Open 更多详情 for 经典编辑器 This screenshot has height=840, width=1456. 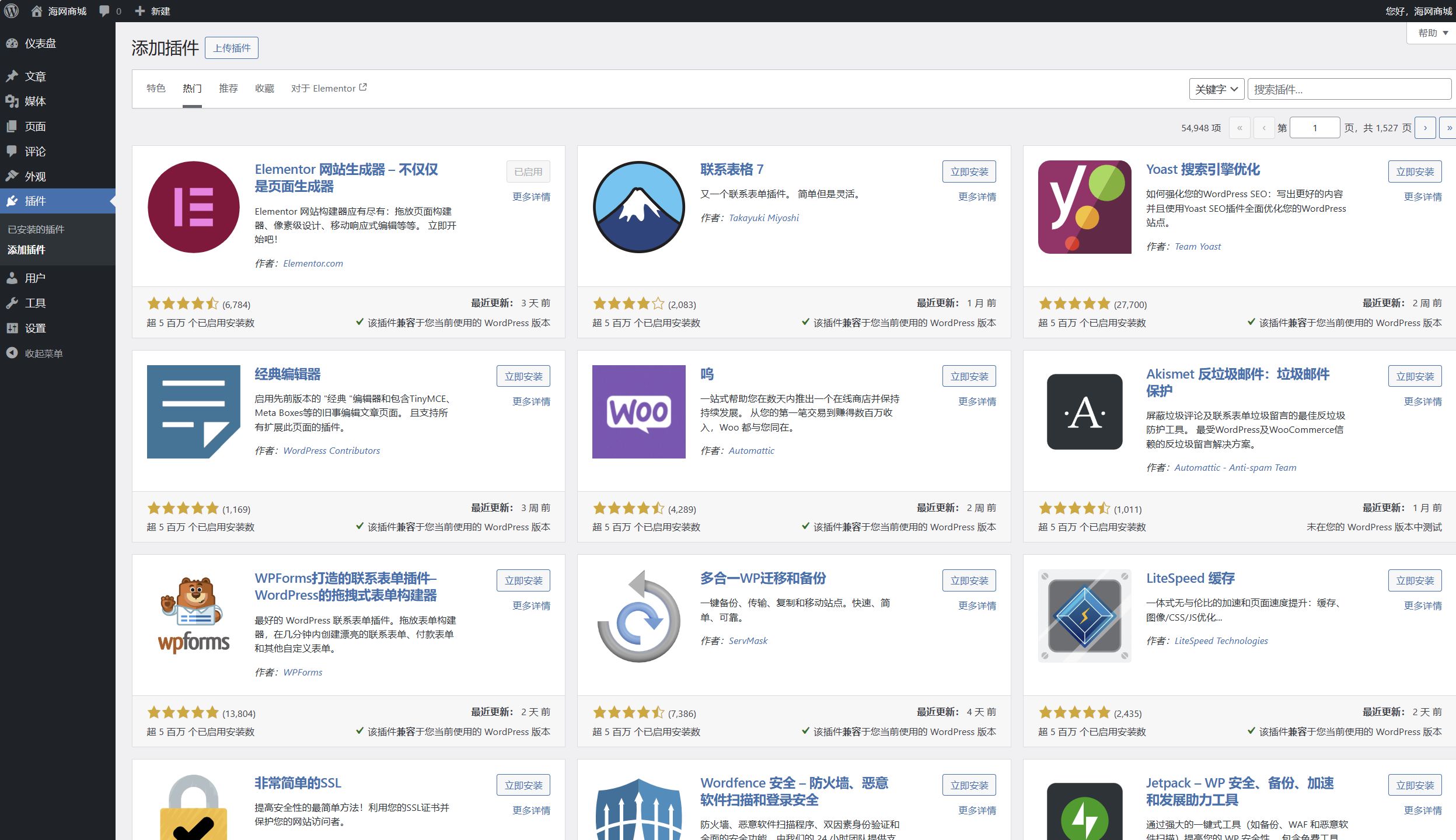531,401
